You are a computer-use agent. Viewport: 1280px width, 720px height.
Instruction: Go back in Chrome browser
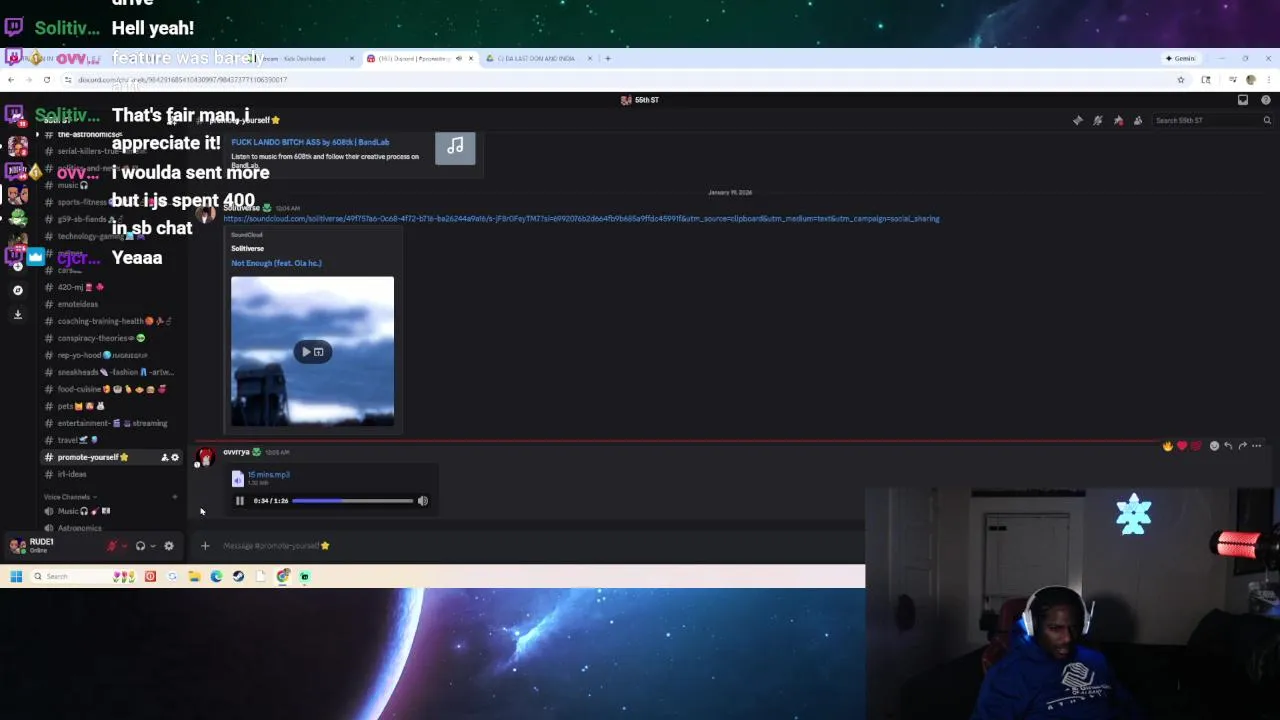click(11, 80)
